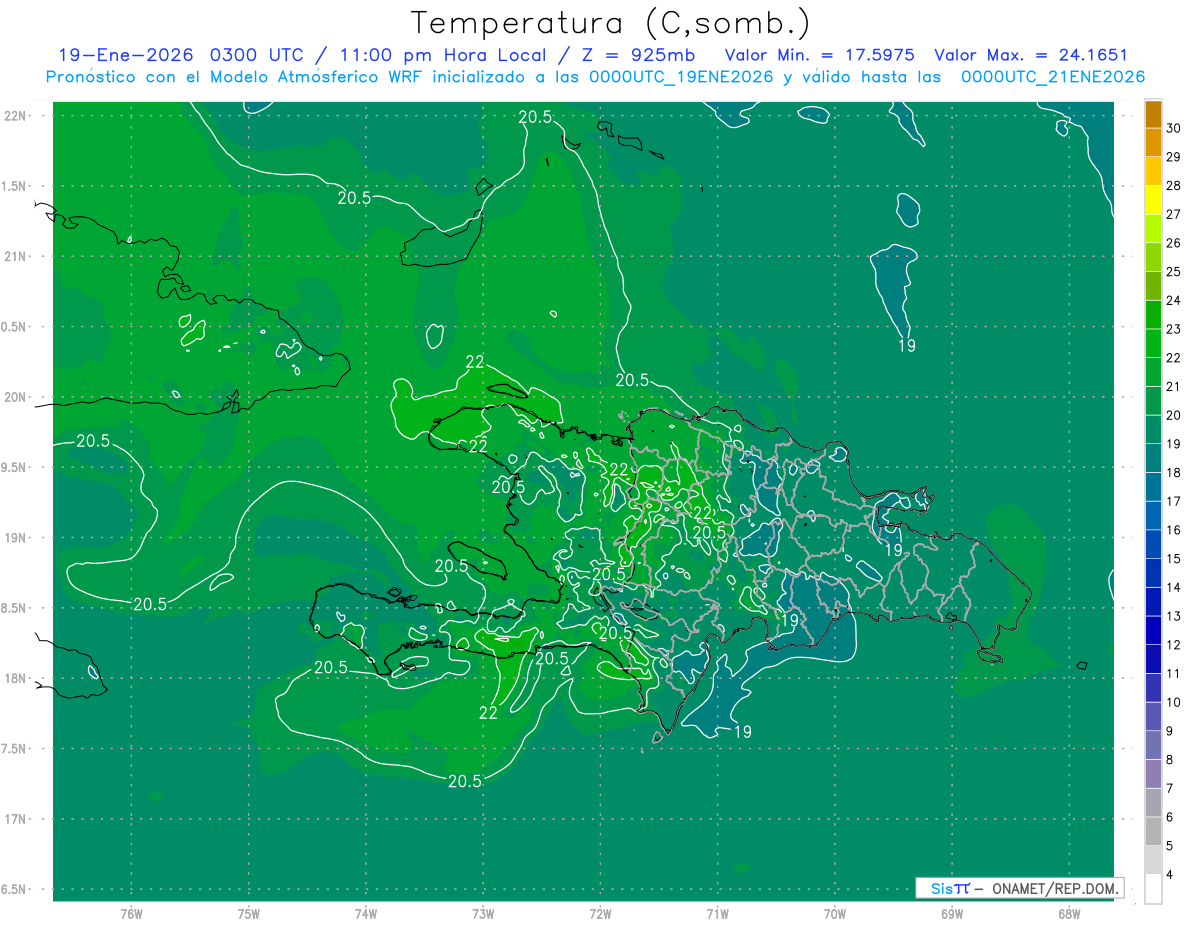Click the 72W longitude axis label

click(x=600, y=913)
